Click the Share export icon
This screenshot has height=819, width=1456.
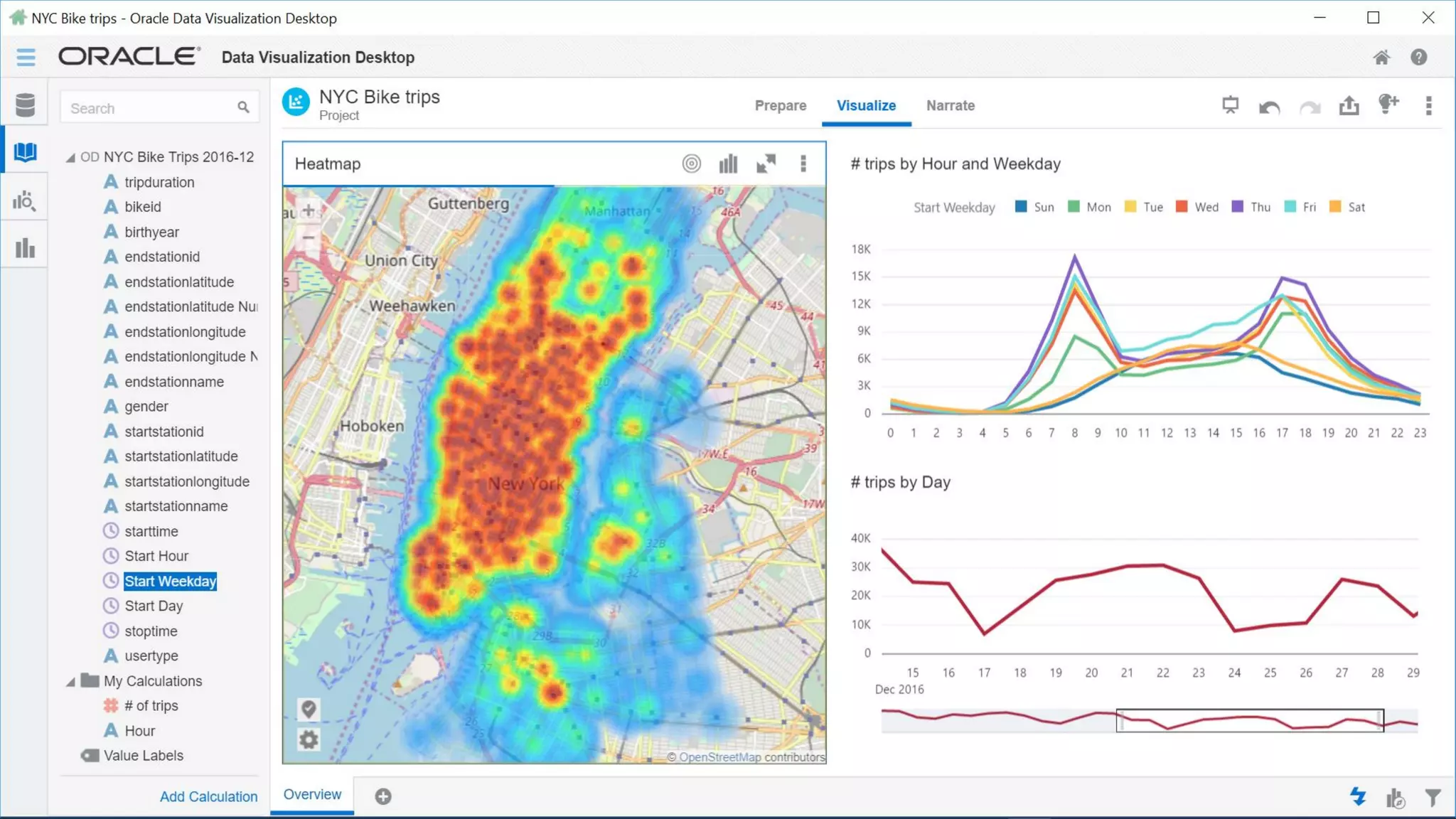pyautogui.click(x=1349, y=106)
